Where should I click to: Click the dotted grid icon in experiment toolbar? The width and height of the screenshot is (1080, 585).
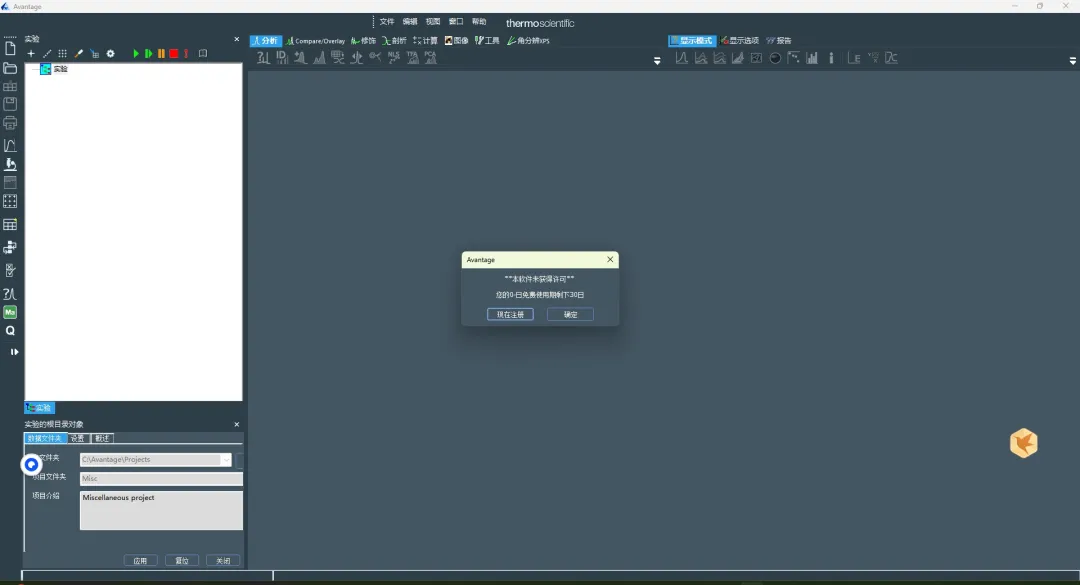(63, 54)
